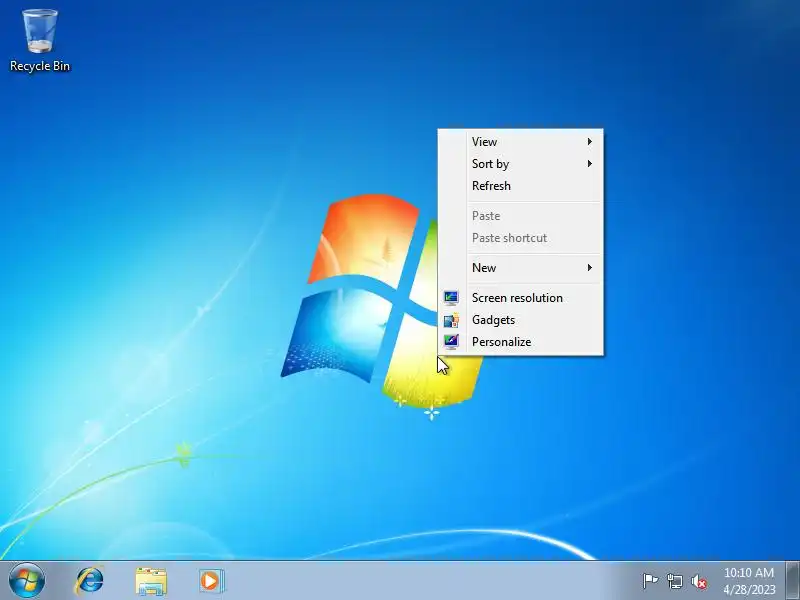Click the Personalize menu icon
This screenshot has width=800, height=600.
click(x=451, y=341)
